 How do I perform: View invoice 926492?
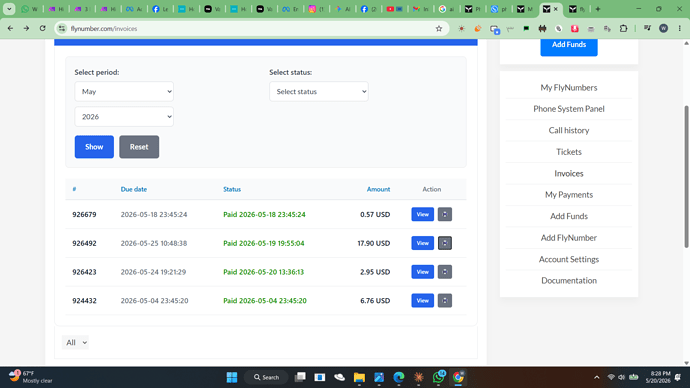point(422,243)
